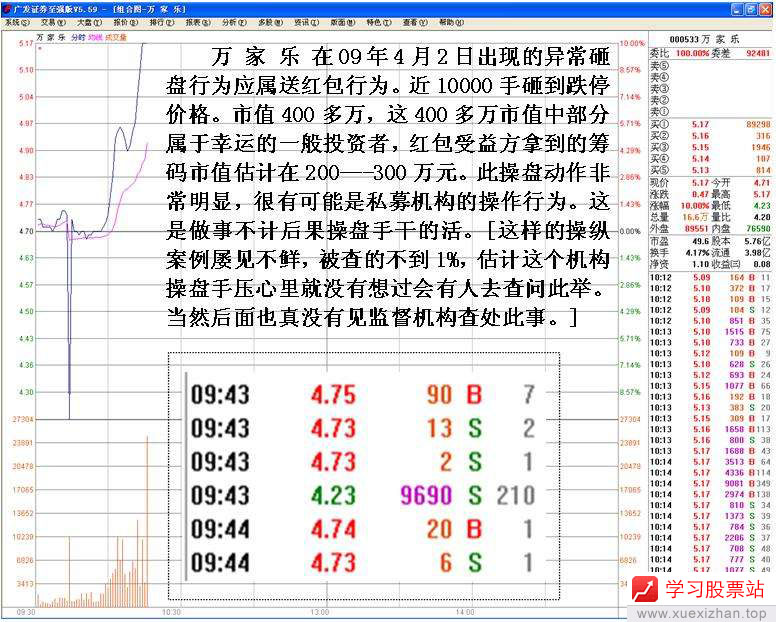776x622 pixels.
Task: Click the 10:12 tick with volume 372
Action: (x=710, y=288)
